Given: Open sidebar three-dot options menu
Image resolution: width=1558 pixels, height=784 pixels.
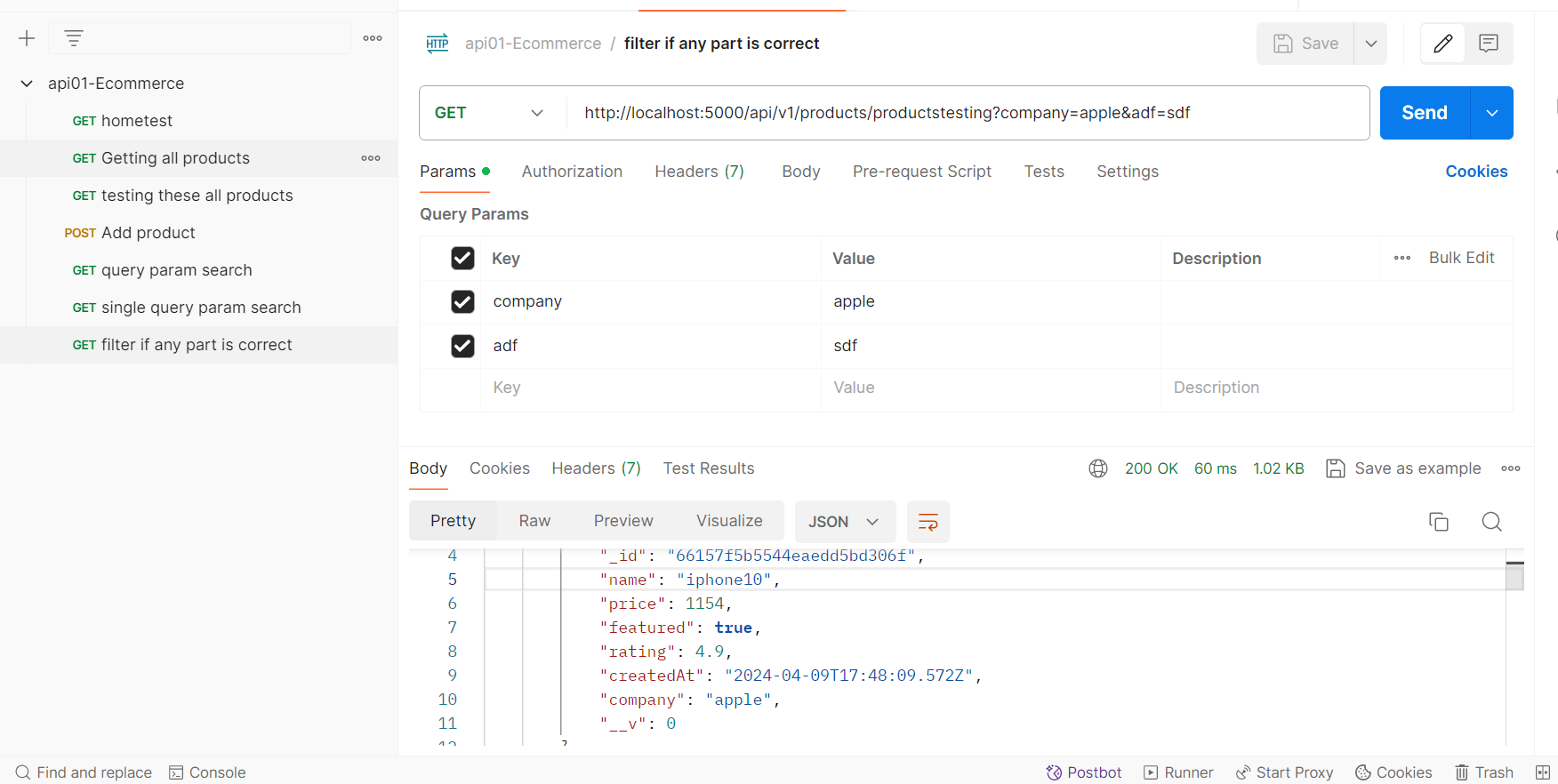Looking at the screenshot, I should 373,38.
